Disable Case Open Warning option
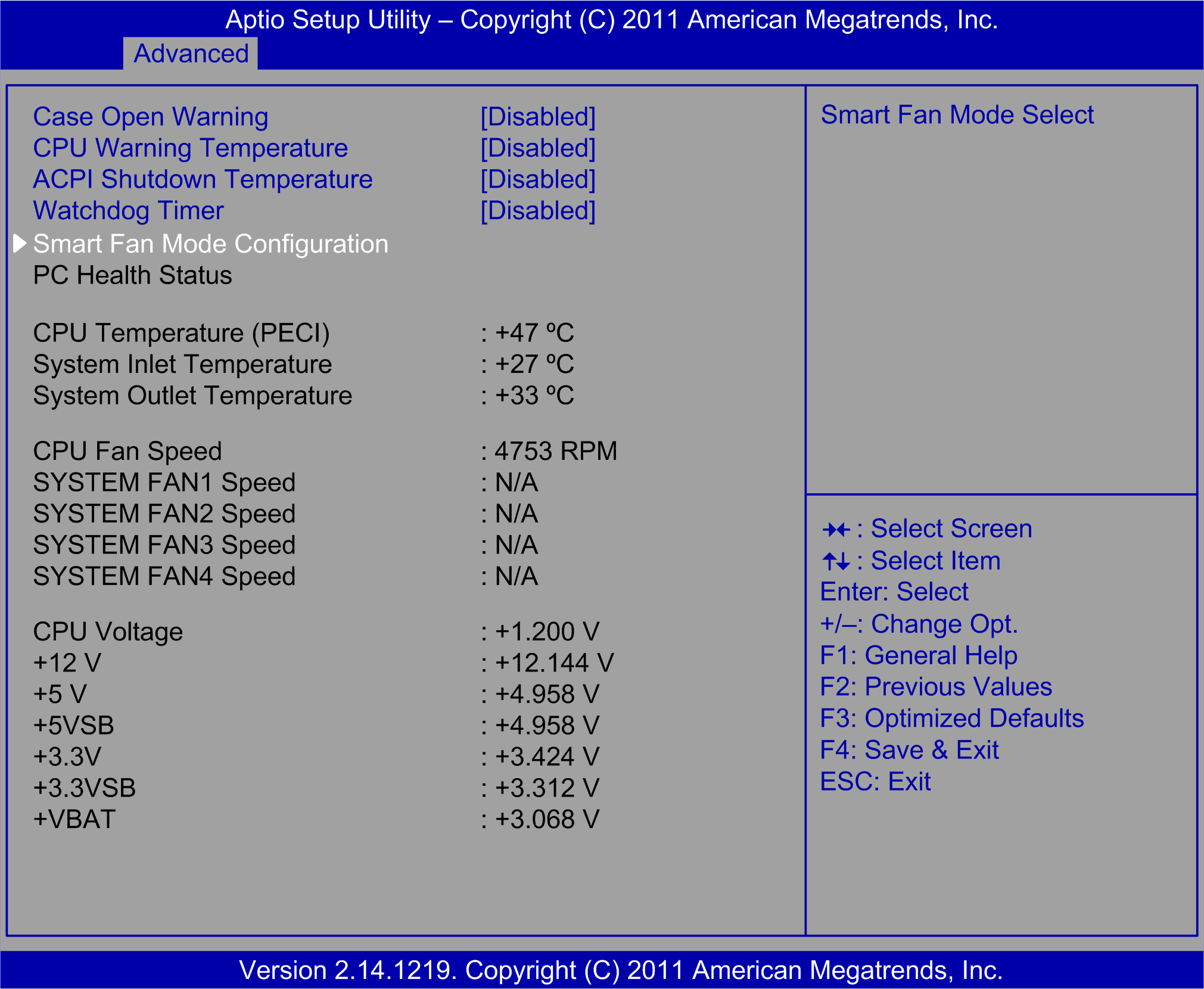 tap(537, 116)
